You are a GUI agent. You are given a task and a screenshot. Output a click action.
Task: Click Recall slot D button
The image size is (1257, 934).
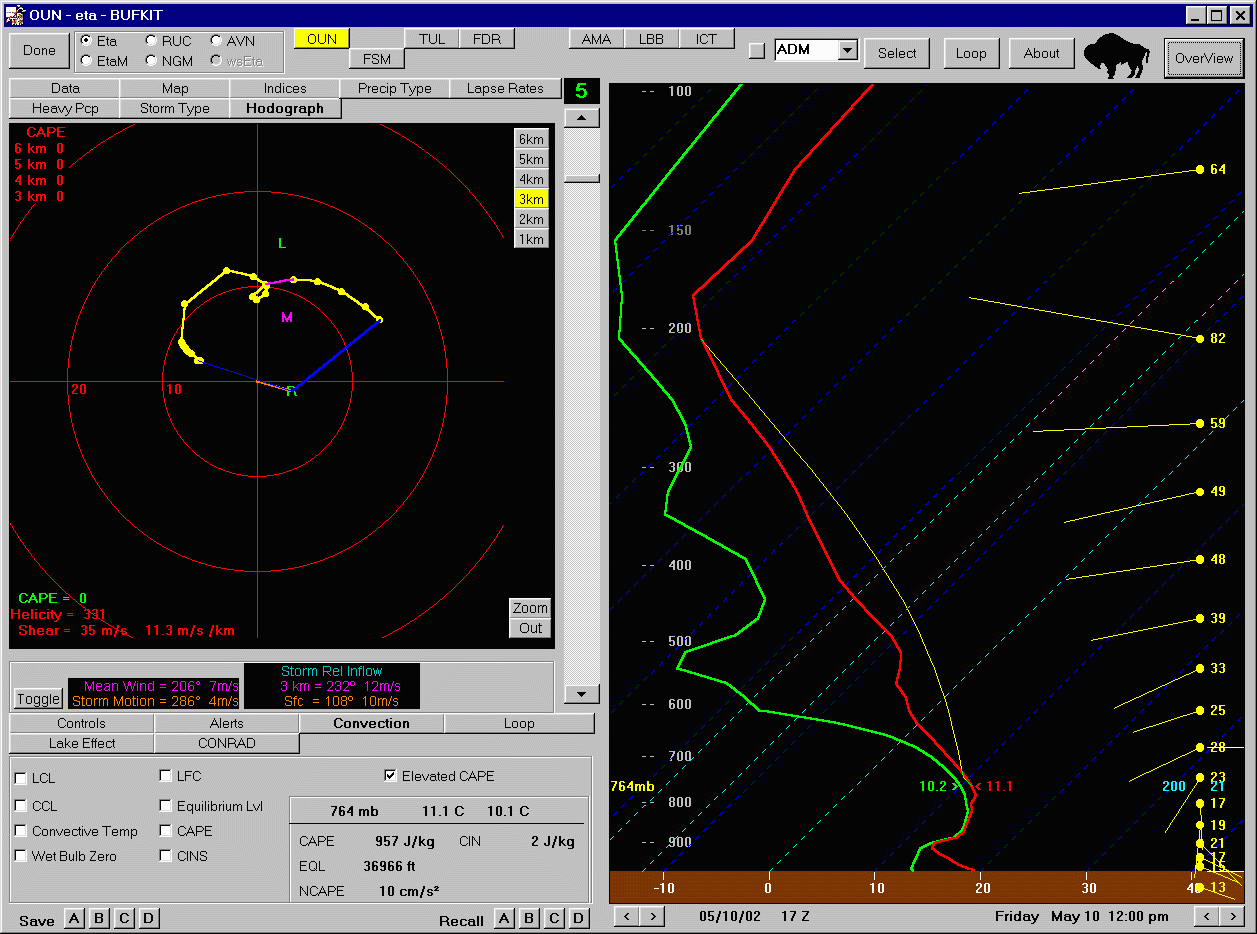tap(578, 918)
